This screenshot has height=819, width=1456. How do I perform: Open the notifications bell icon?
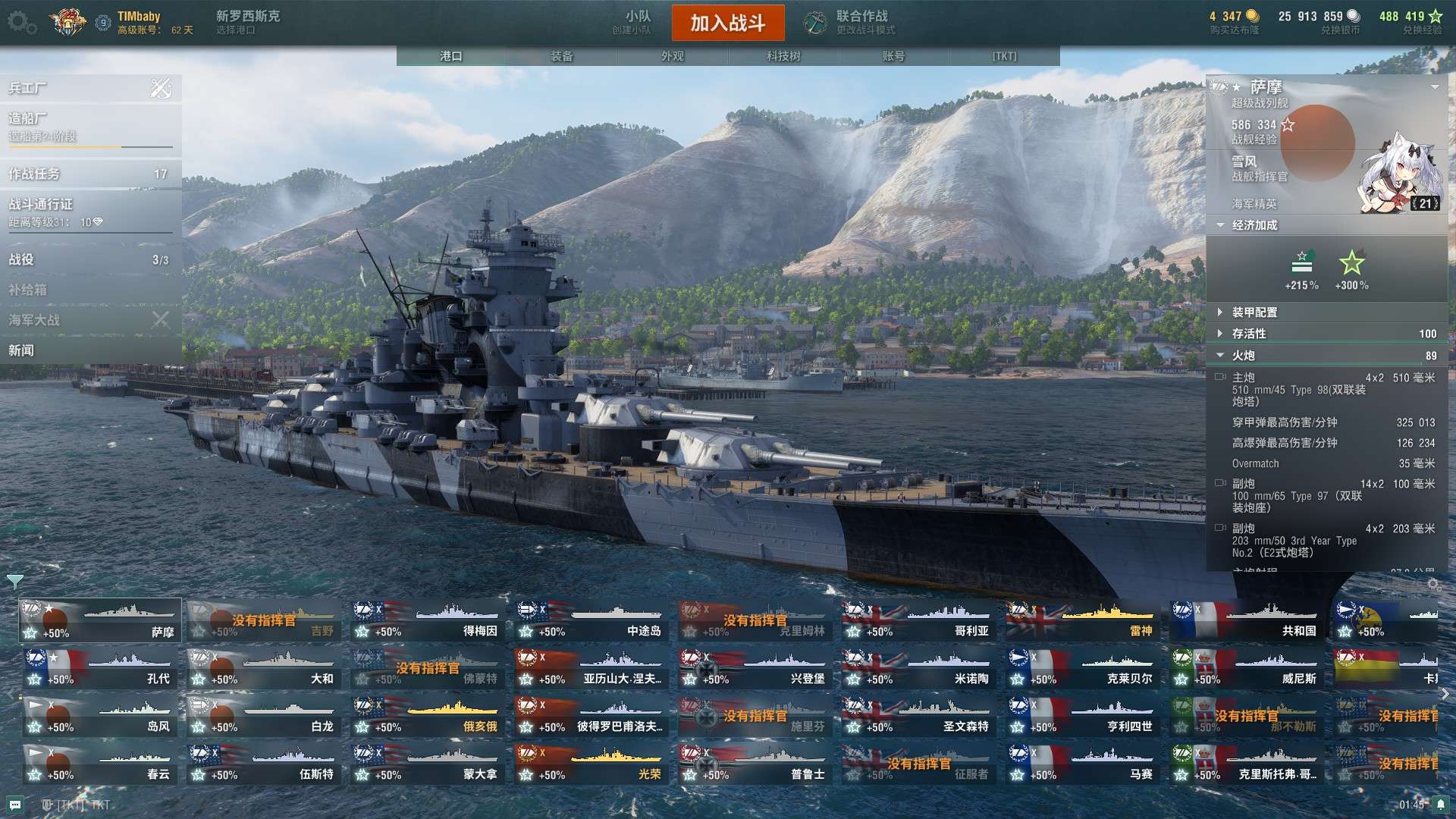[x=1441, y=804]
